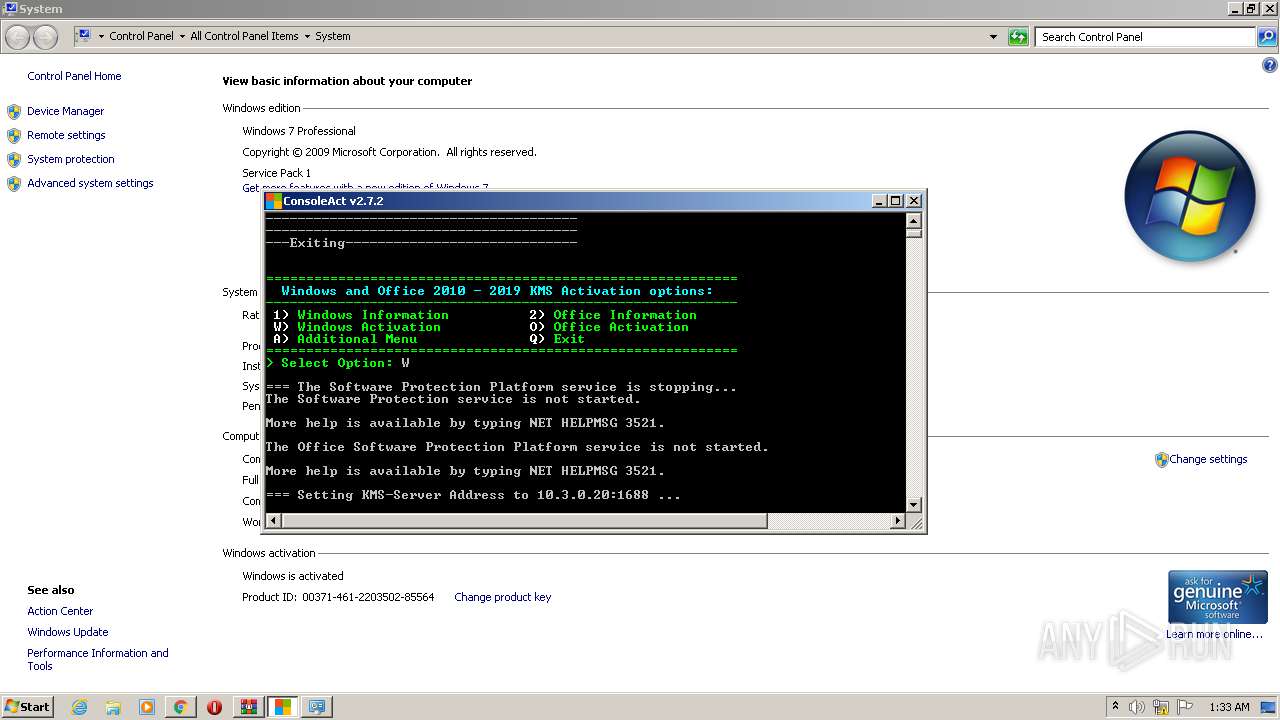Open Action Center under See also
The width and height of the screenshot is (1280, 720).
coord(60,611)
